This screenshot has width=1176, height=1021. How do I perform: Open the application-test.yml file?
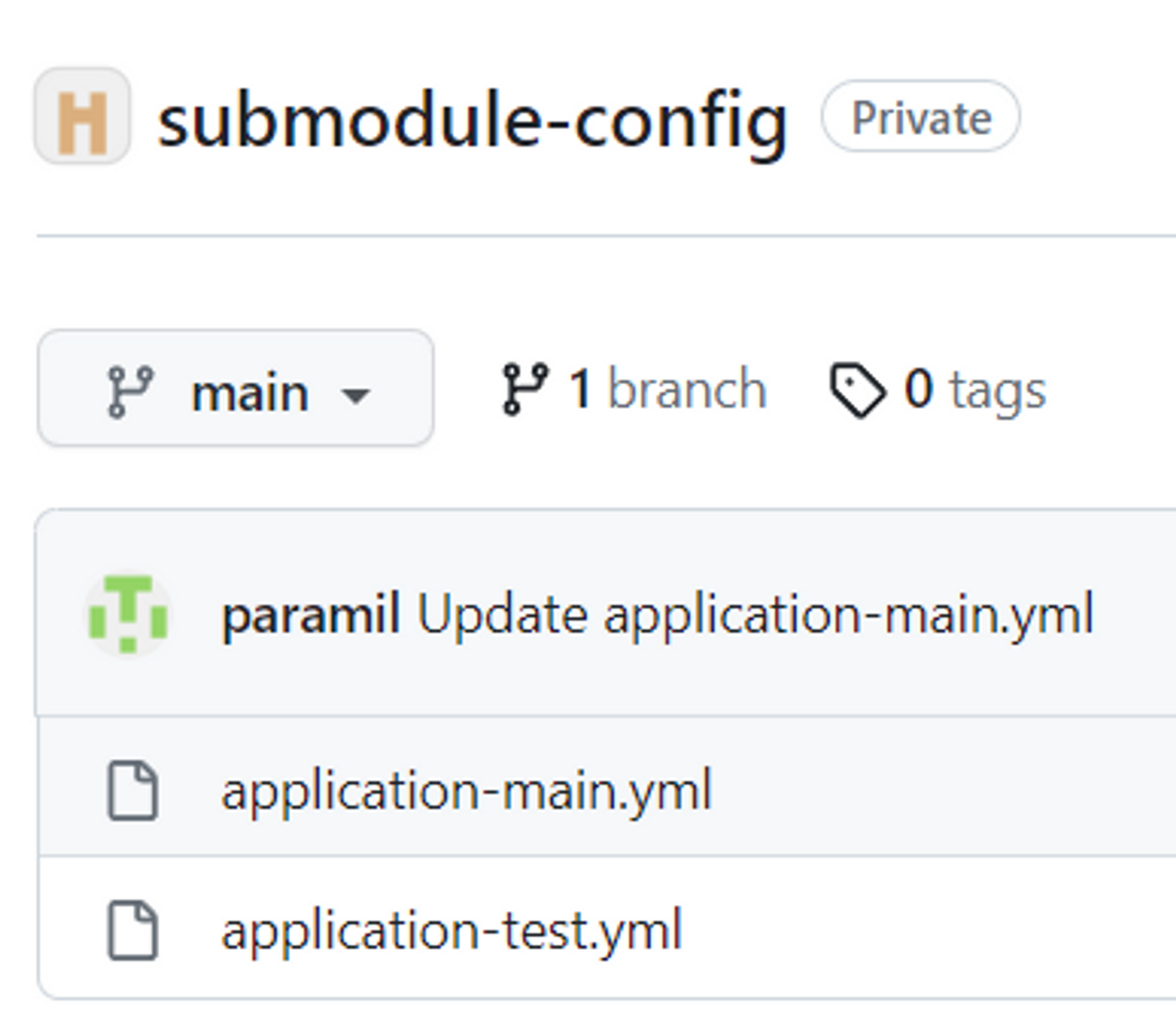[453, 928]
